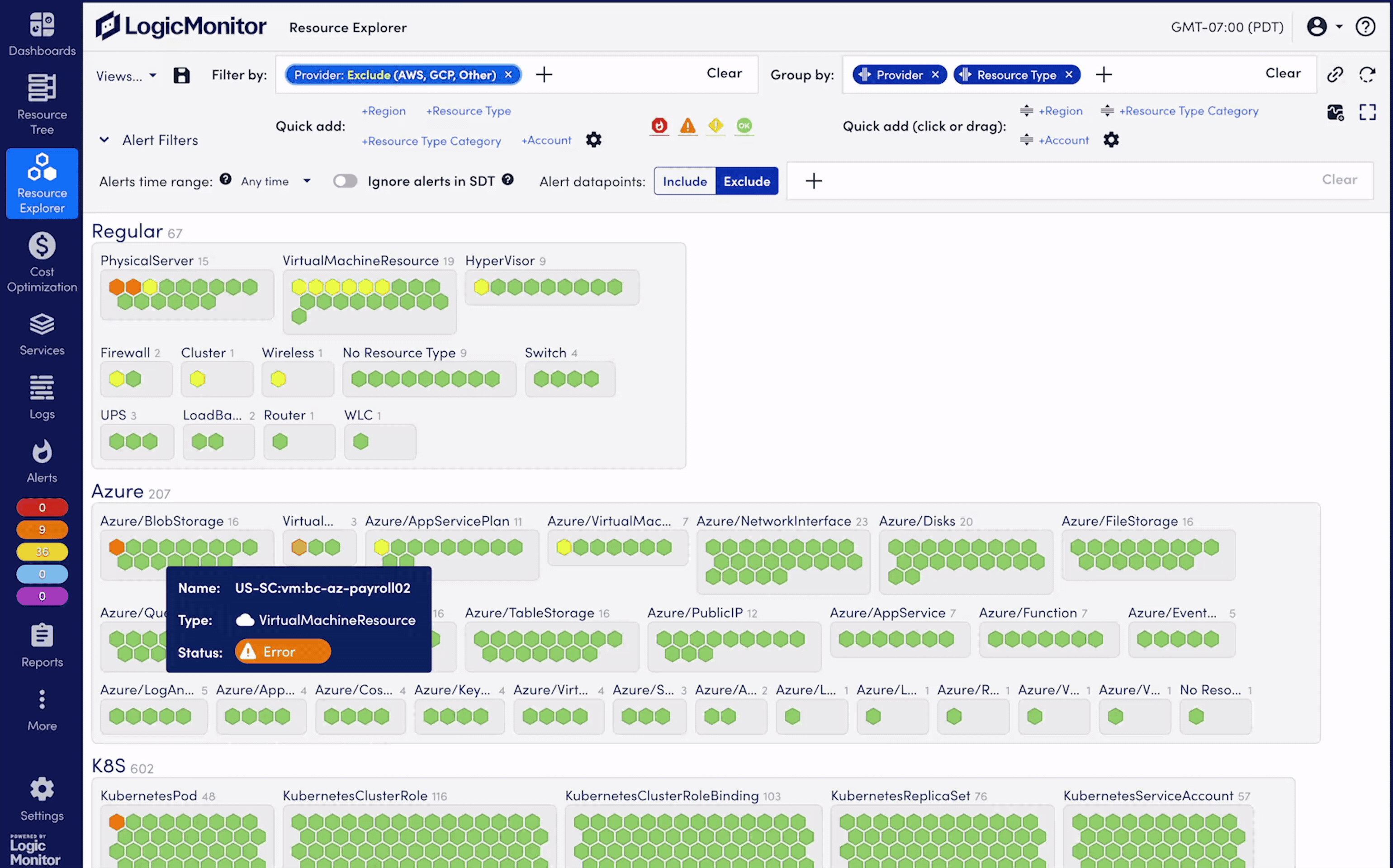This screenshot has height=868, width=1393.
Task: Enter fullscreen with the expand icon
Action: 1367,112
